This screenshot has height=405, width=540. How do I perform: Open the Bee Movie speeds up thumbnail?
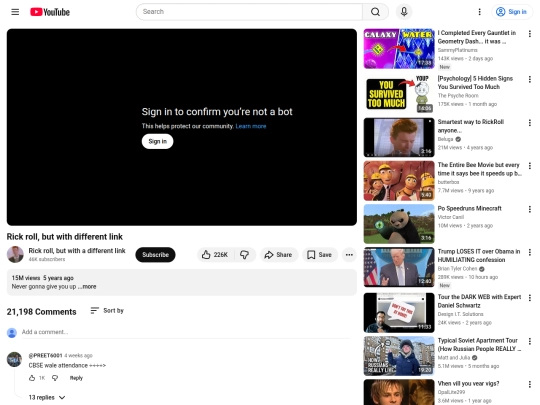point(399,181)
